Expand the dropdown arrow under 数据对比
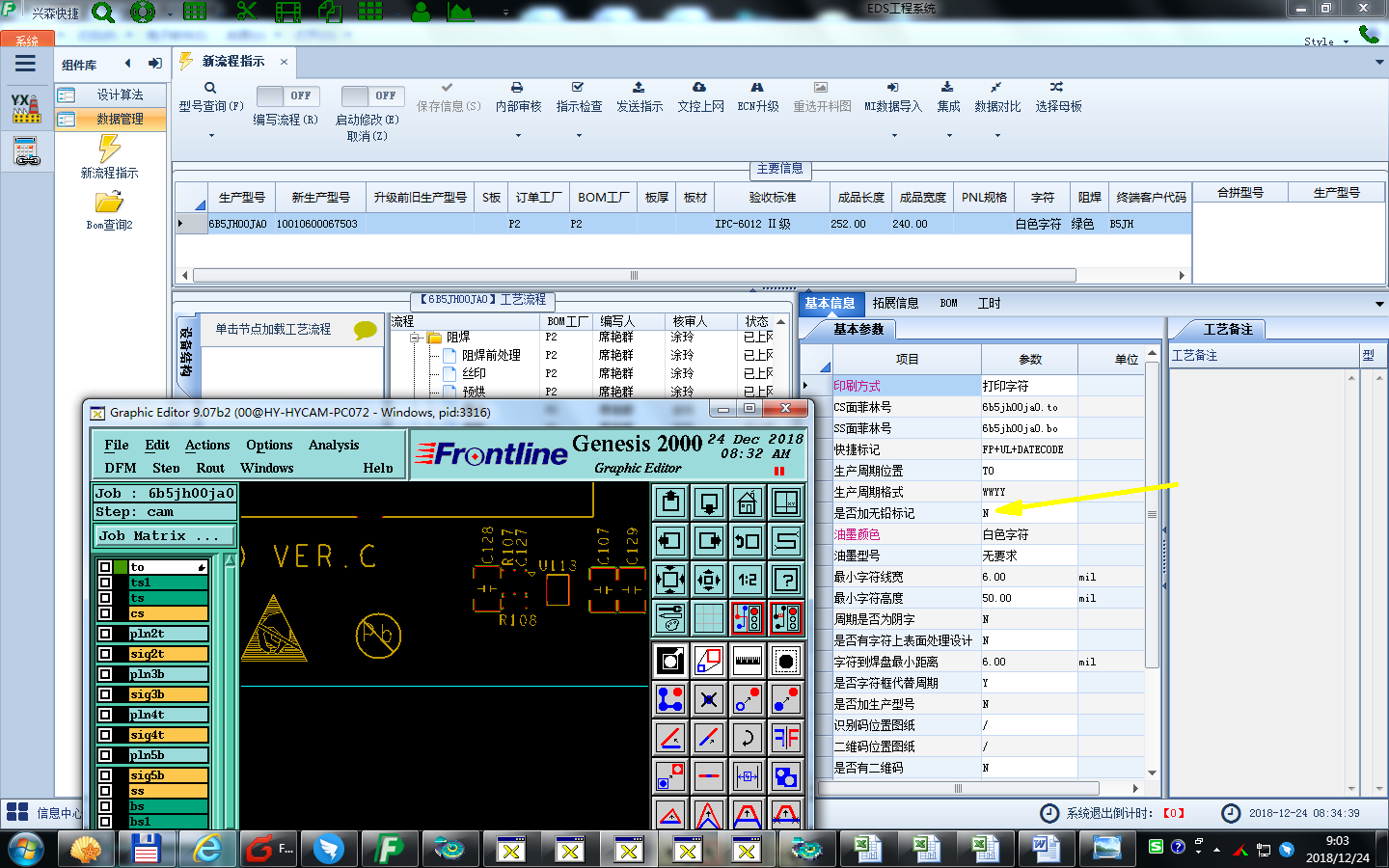The width and height of the screenshot is (1389, 868). coord(997,136)
